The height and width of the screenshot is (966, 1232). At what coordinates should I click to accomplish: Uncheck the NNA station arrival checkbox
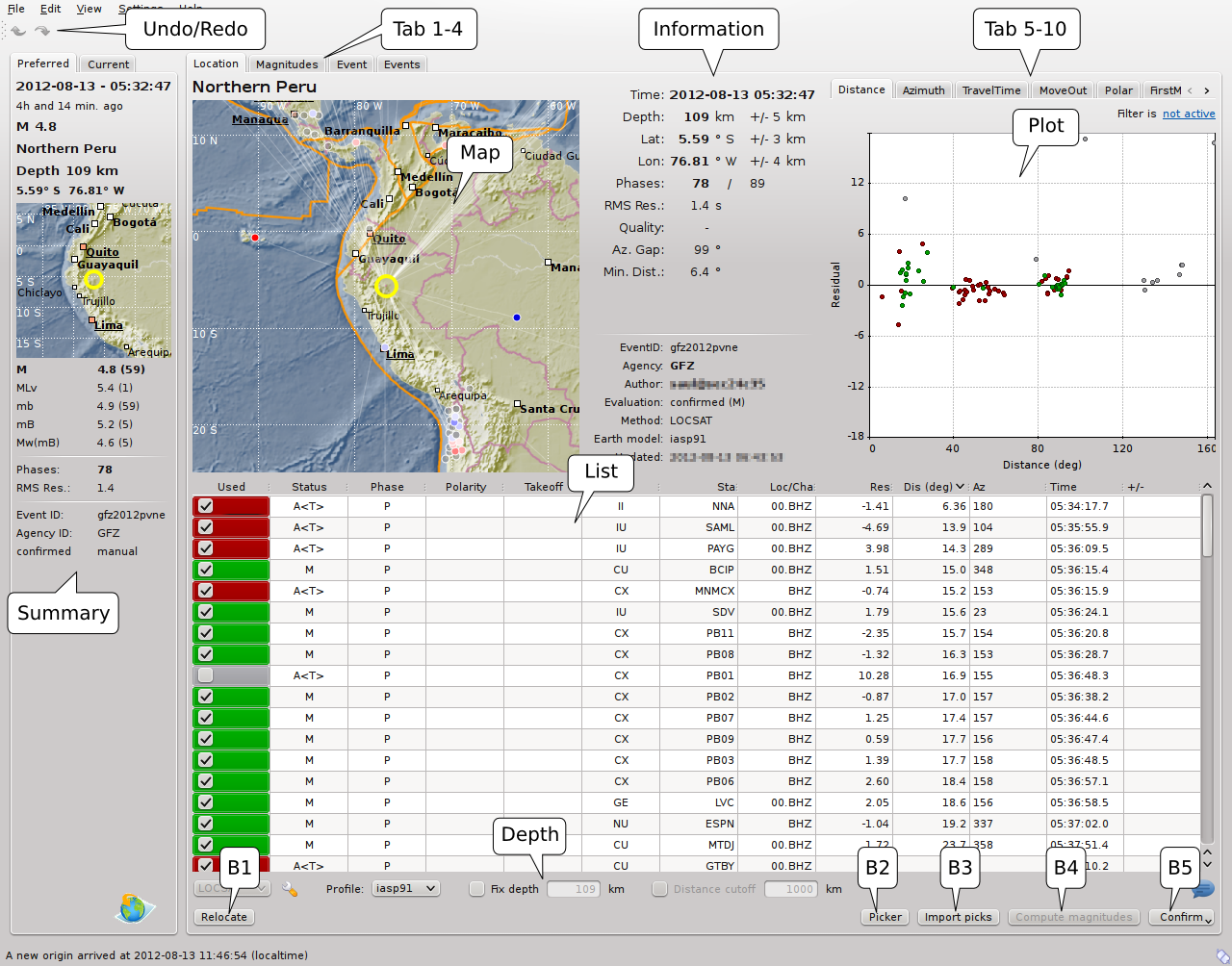click(206, 506)
